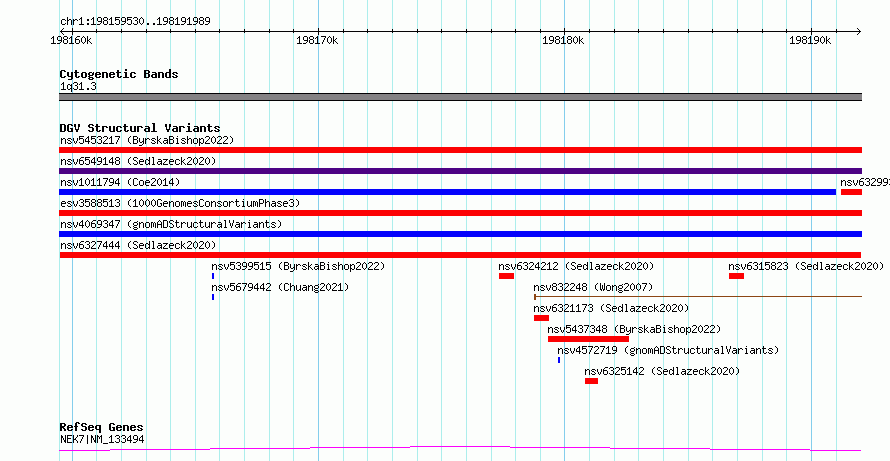Click the NEK7|NM_133494 gene label
The height and width of the screenshot is (461, 890).
coord(102,439)
